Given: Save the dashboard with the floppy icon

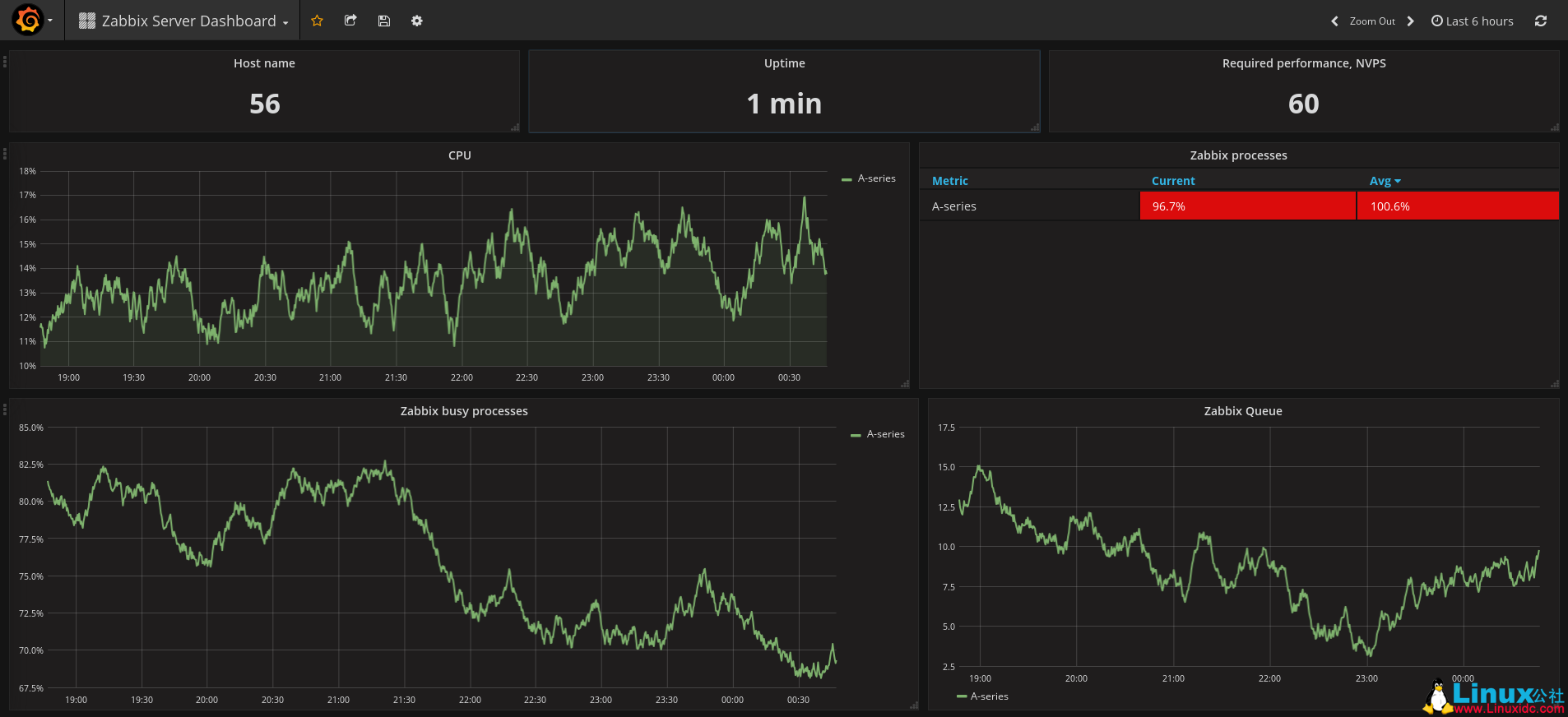Looking at the screenshot, I should point(383,21).
